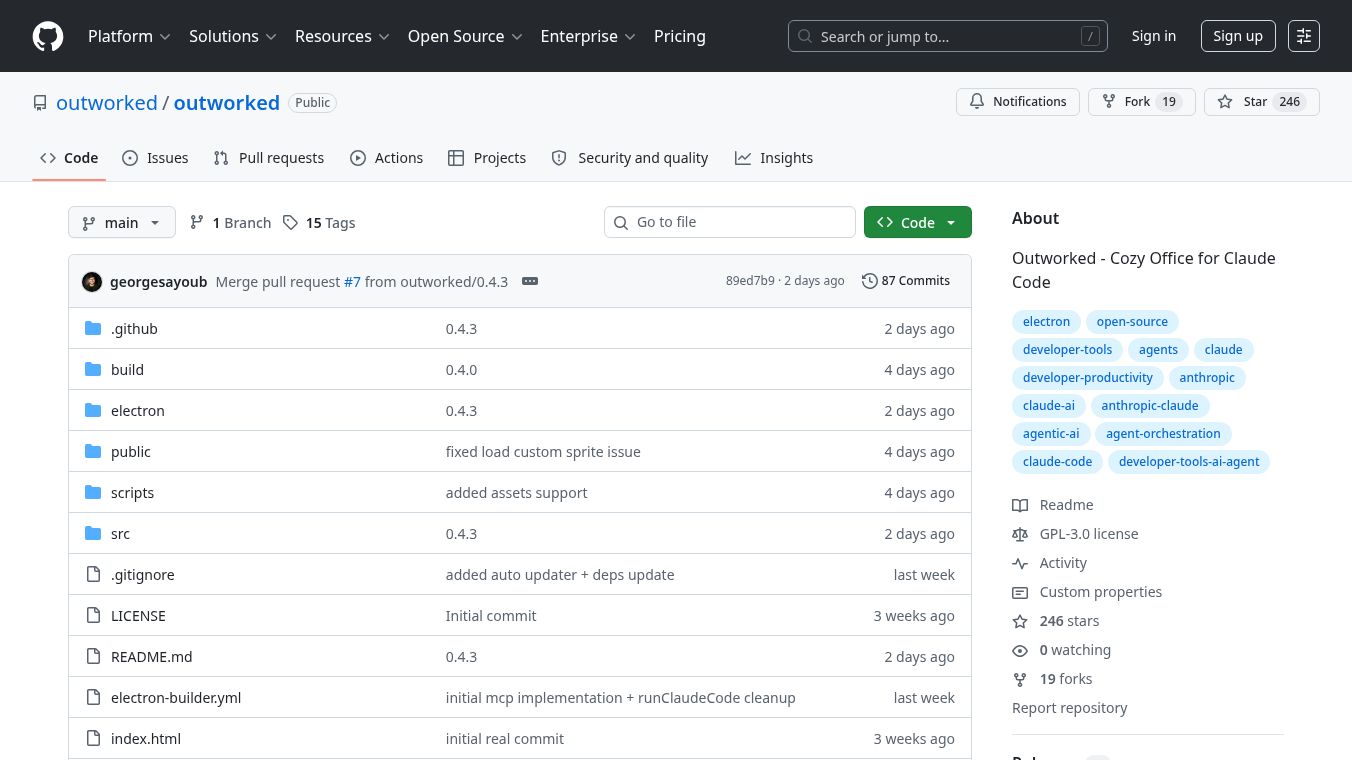1352x760 pixels.
Task: Open the 87 Commits history
Action: [x=905, y=281]
